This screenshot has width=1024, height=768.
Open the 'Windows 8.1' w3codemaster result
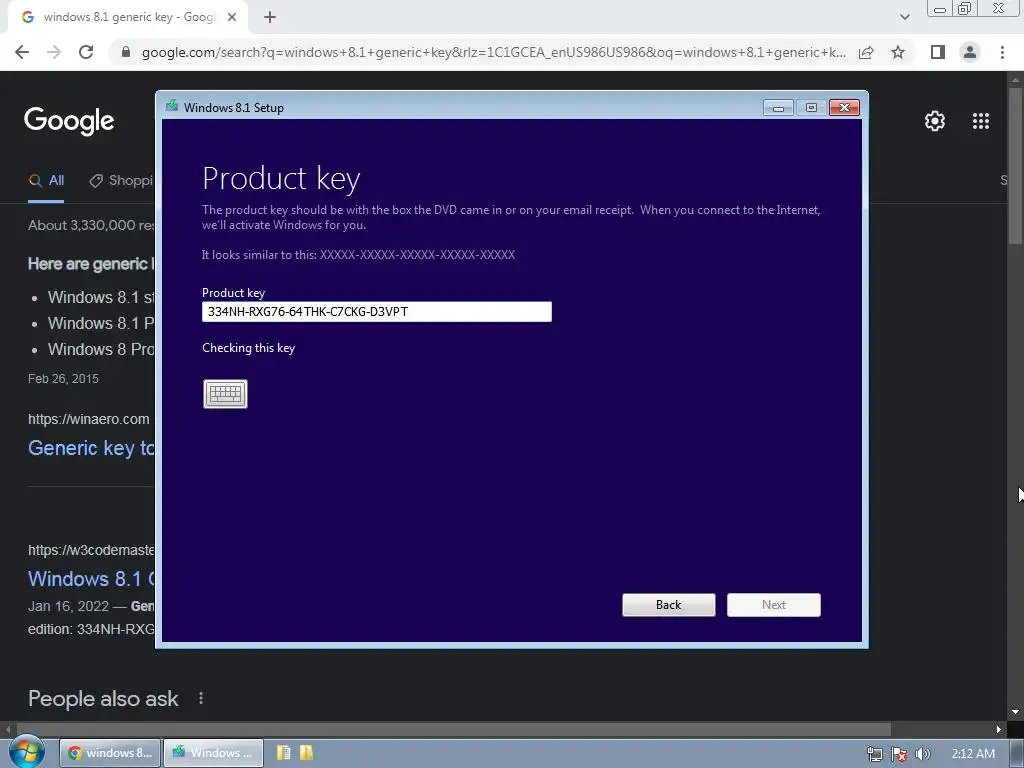[91, 579]
